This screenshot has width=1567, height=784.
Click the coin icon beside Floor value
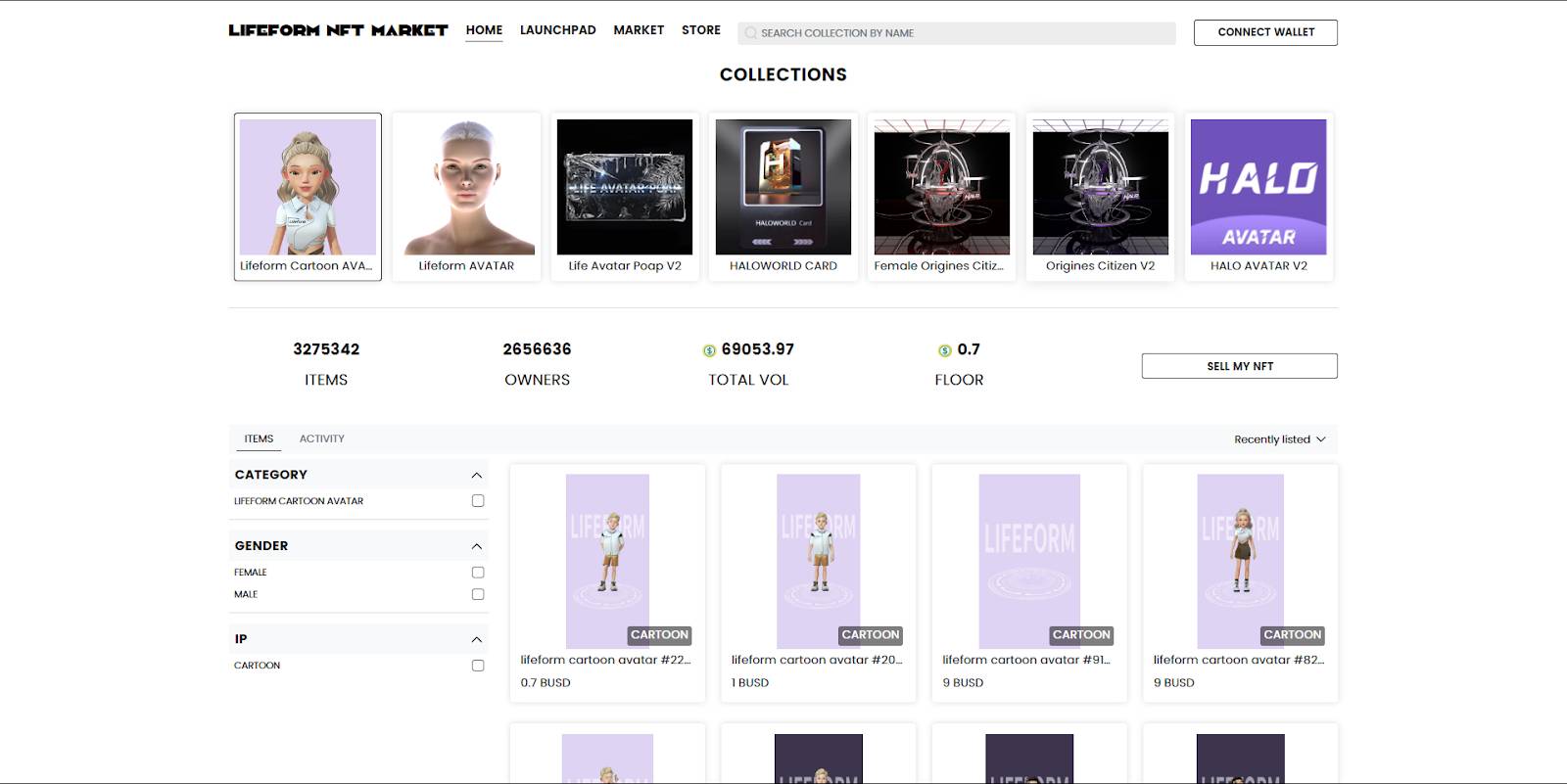click(945, 350)
